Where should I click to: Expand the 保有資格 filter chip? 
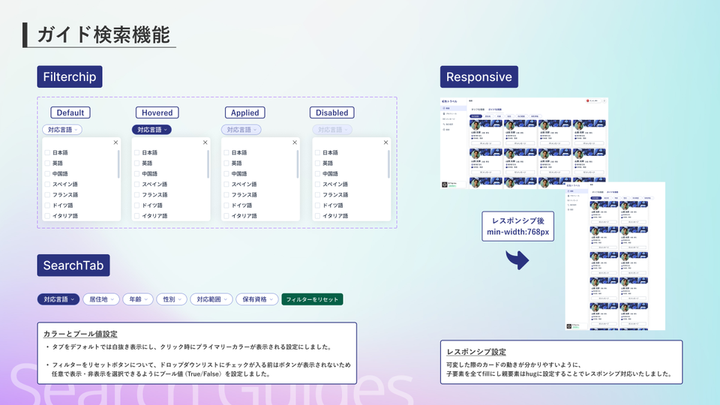(257, 299)
